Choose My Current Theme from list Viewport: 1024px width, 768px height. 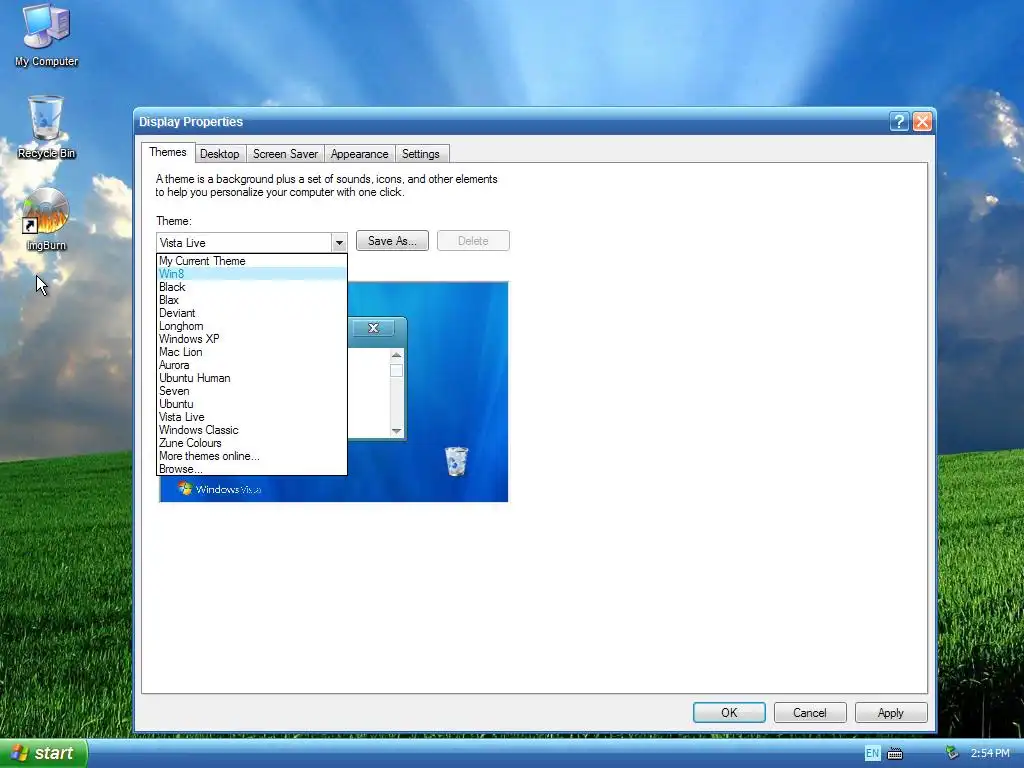(x=251, y=261)
